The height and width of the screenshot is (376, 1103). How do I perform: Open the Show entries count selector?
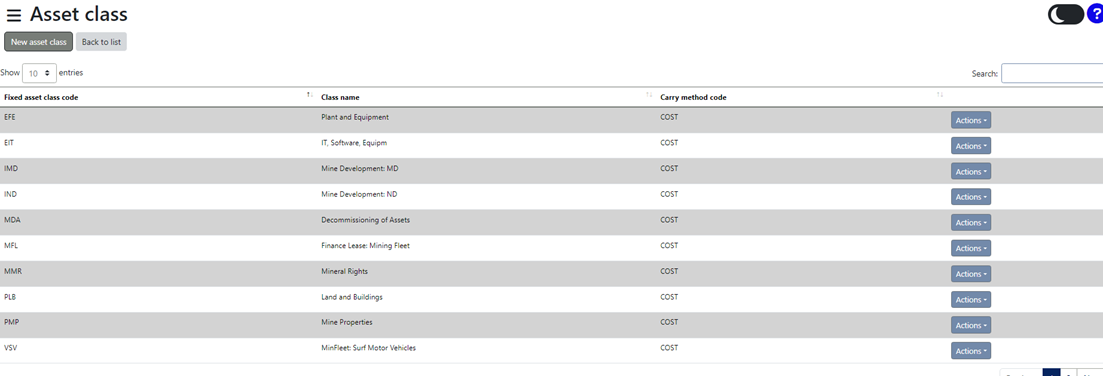click(39, 73)
